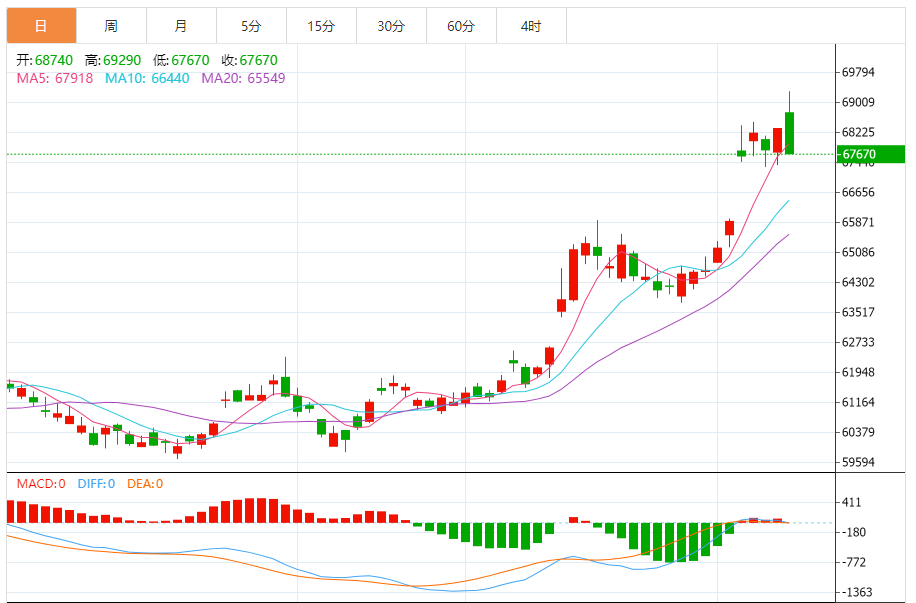
Task: Open the 15分 timeframe tab
Action: pos(321,26)
